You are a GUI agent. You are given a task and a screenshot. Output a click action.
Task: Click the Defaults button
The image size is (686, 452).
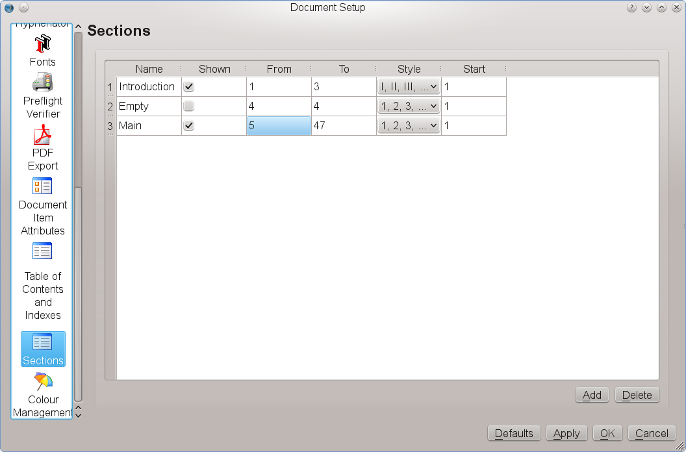(514, 433)
